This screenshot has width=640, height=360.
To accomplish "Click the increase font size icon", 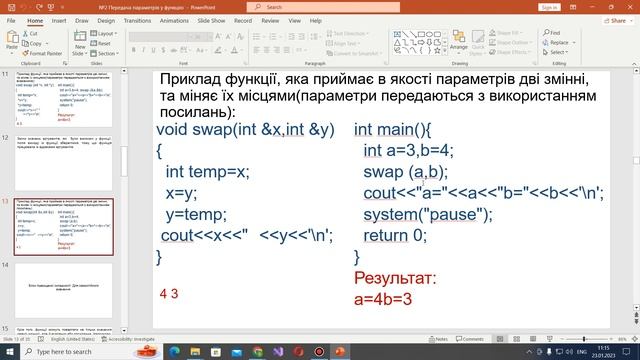I will pyautogui.click(x=218, y=37).
